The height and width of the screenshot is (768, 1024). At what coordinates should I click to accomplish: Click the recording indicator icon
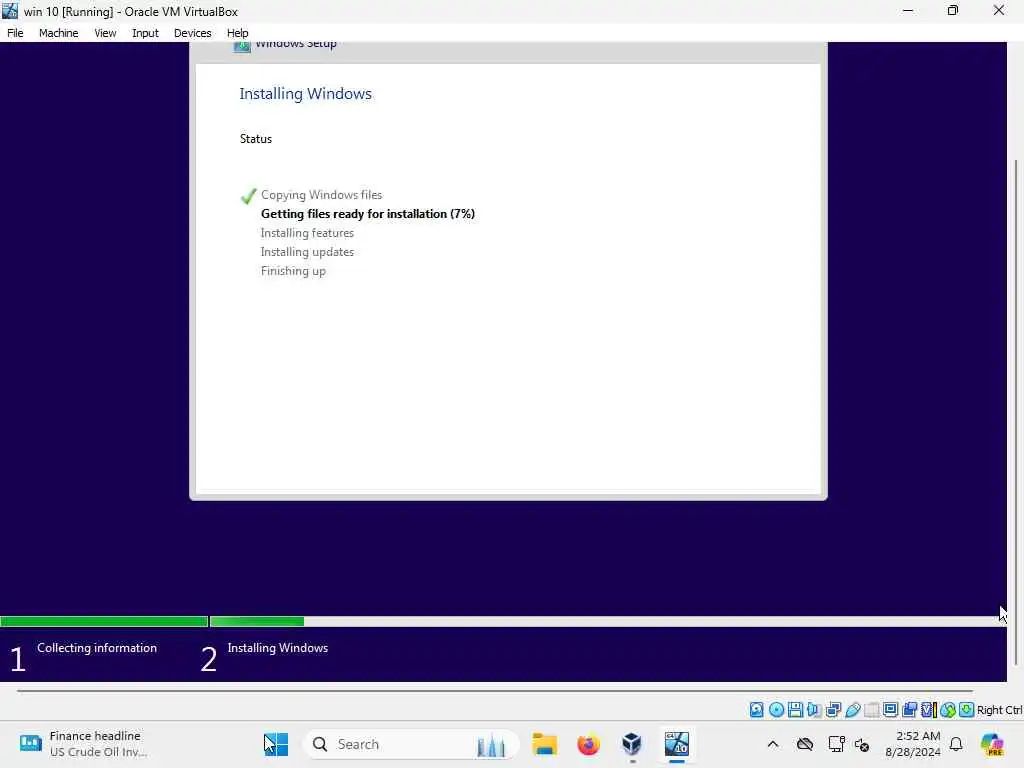(x=909, y=709)
